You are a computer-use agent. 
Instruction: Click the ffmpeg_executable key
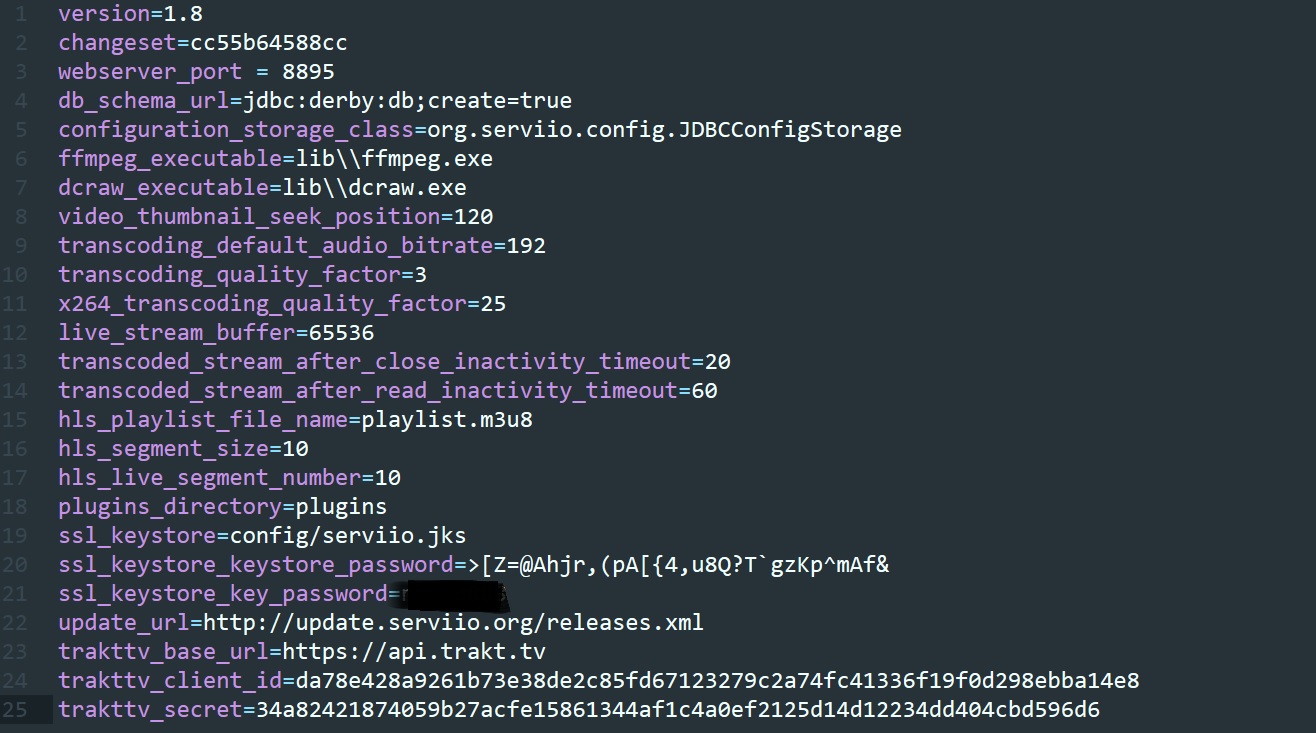click(170, 159)
